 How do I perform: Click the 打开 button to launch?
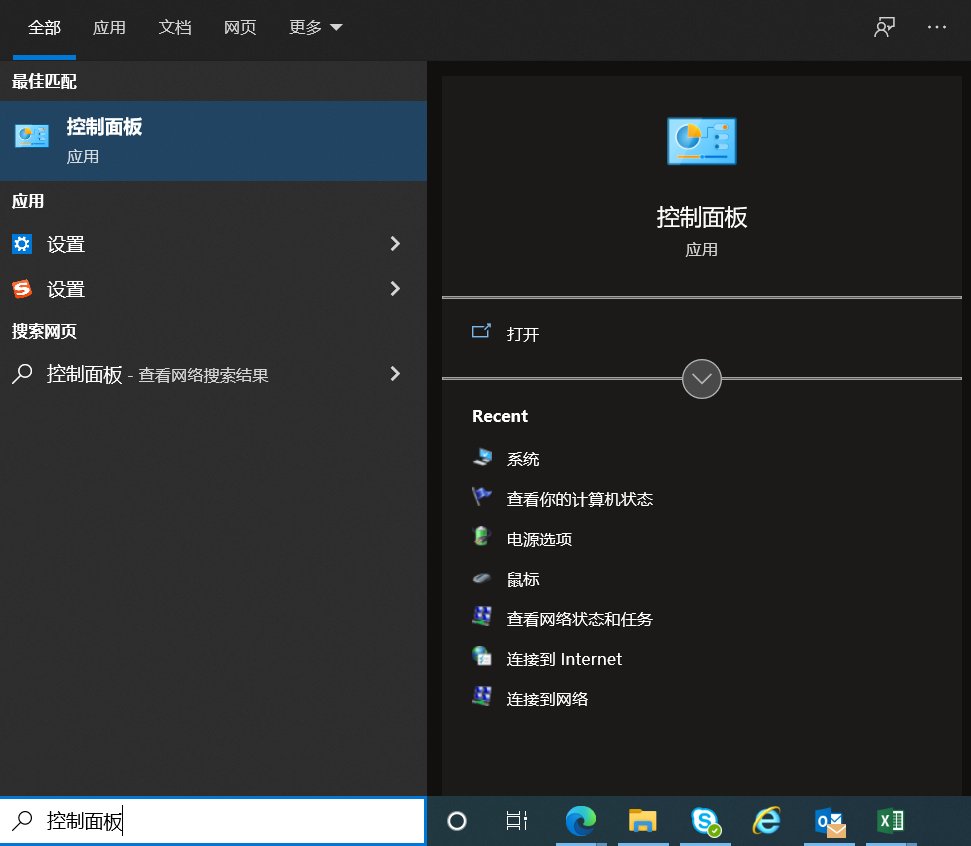tap(517, 334)
